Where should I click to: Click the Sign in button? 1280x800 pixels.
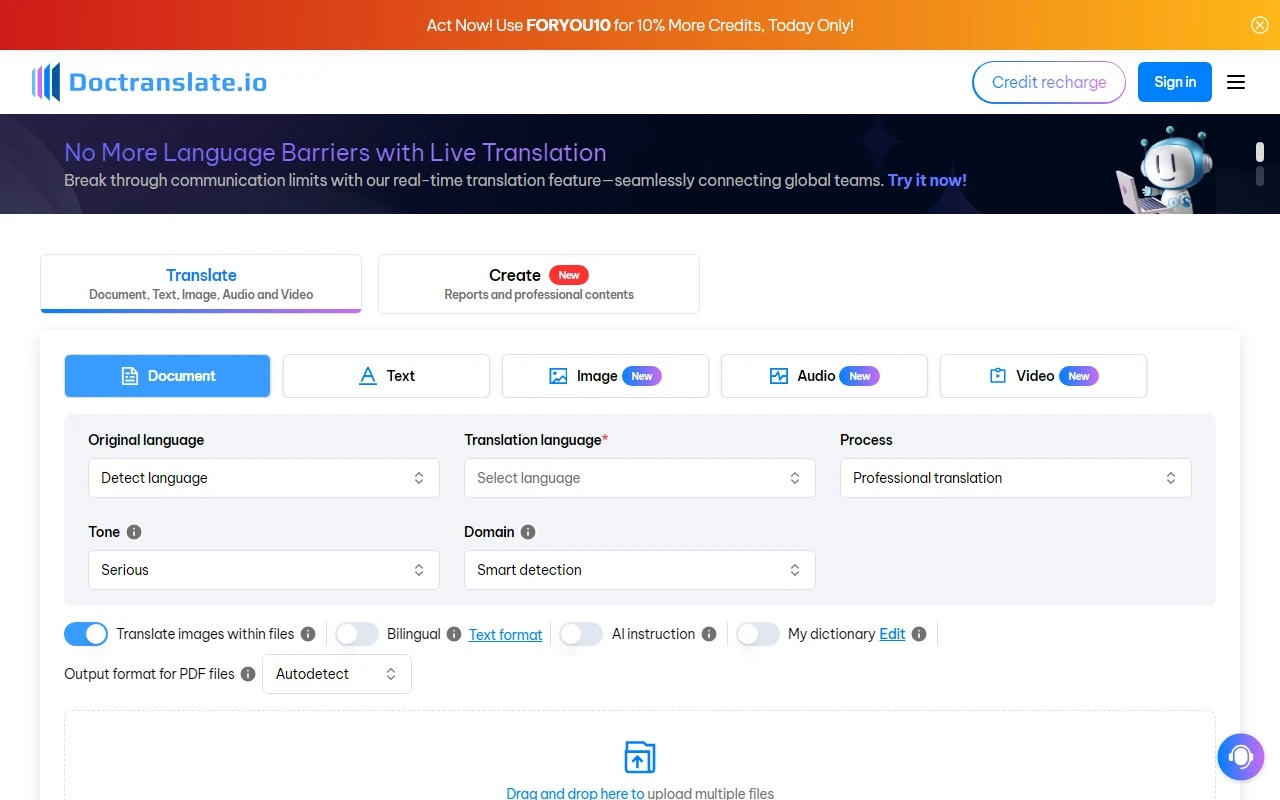point(1175,82)
